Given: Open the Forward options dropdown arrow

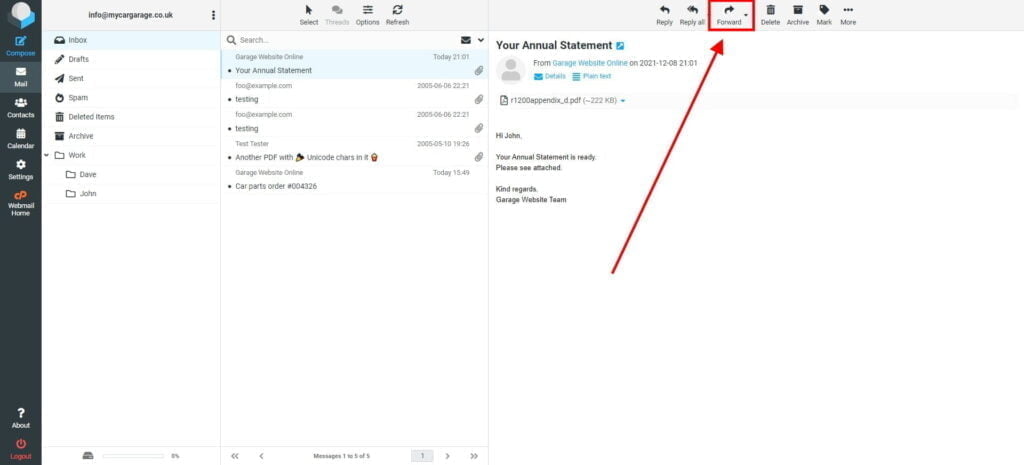Looking at the screenshot, I should [x=746, y=14].
